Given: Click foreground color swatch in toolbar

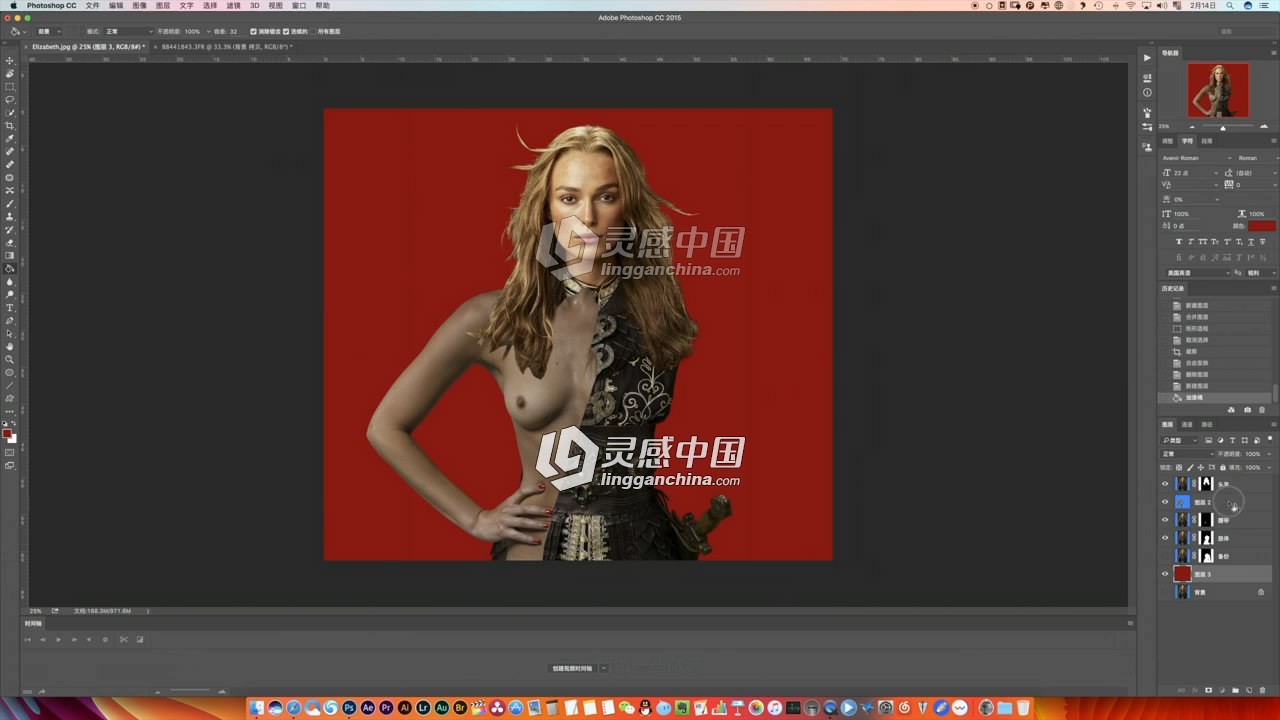Looking at the screenshot, I should 8,433.
